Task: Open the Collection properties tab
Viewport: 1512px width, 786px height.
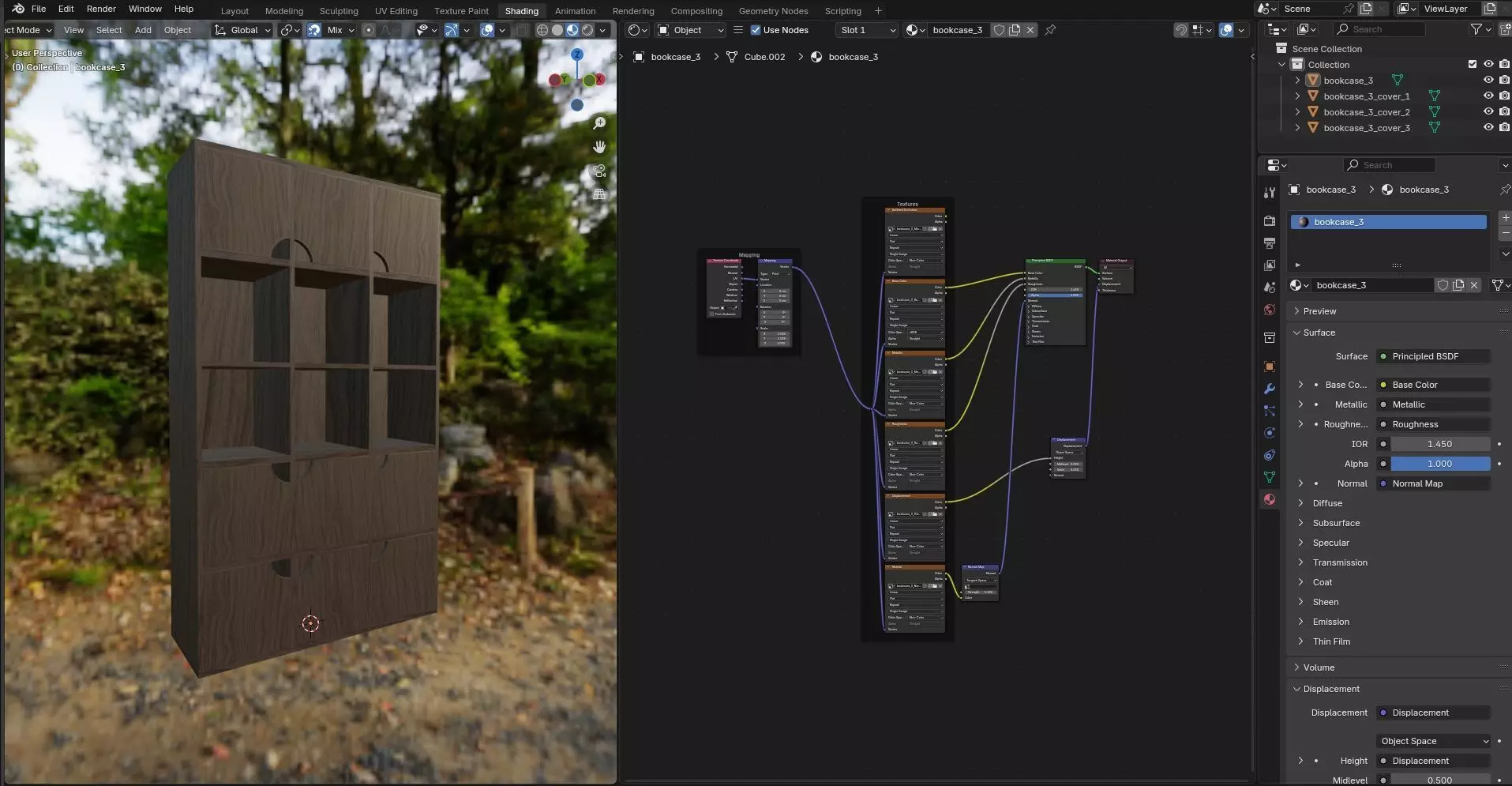Action: pyautogui.click(x=1270, y=338)
